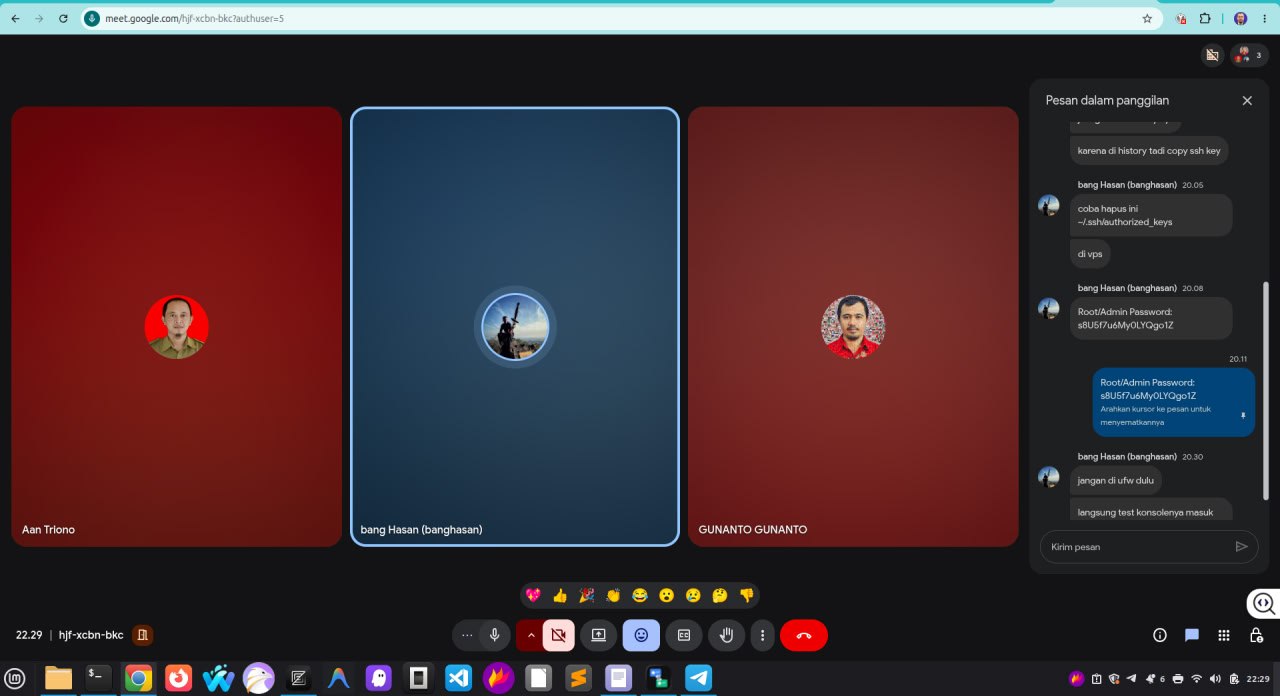The height and width of the screenshot is (696, 1280).
Task: Open audio settings via three-dots next to microphone
Action: pos(467,635)
